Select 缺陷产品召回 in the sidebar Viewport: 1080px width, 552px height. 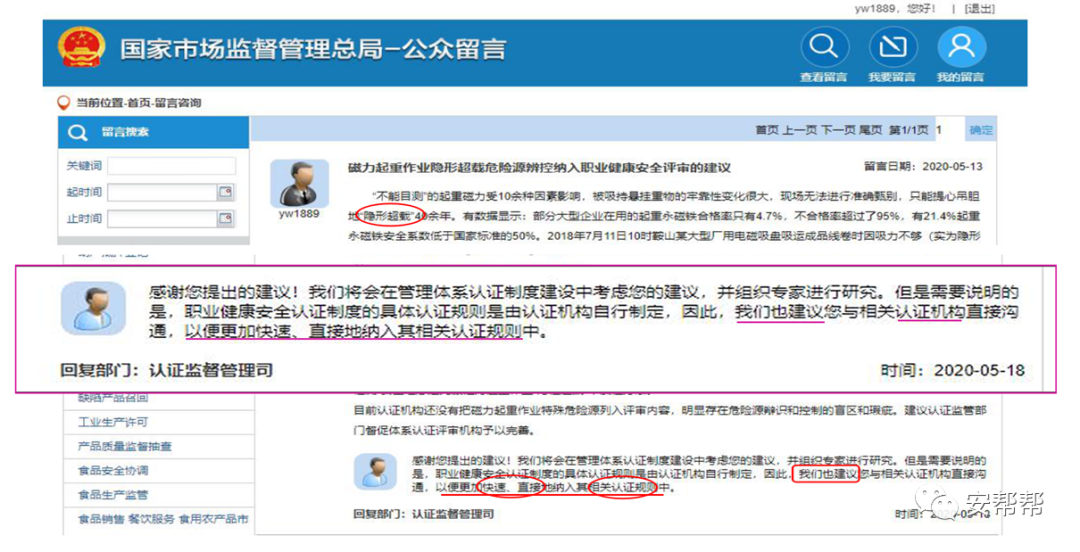(113, 398)
